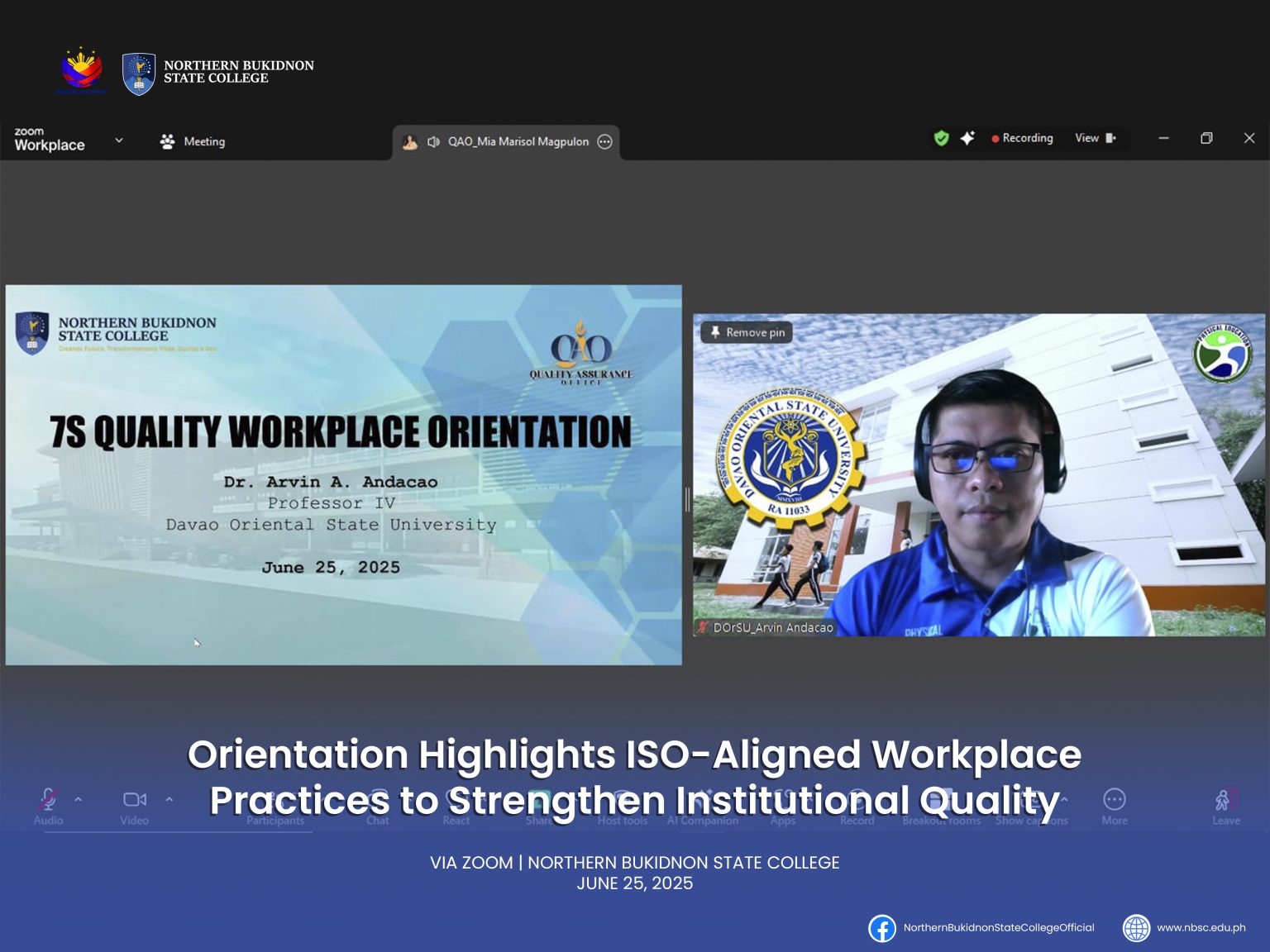Mute the Audio microphone
1270x952 pixels.
pos(49,799)
